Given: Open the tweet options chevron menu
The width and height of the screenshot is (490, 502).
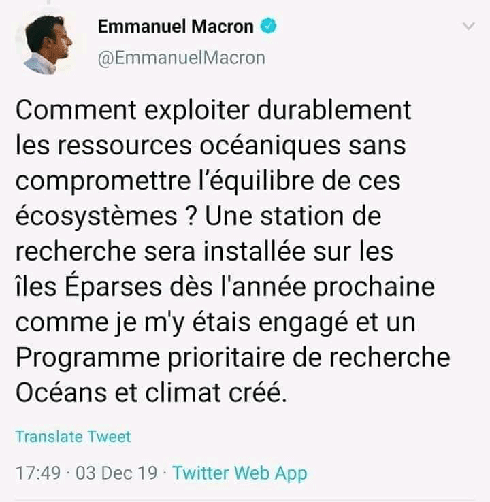Looking at the screenshot, I should point(469,26).
